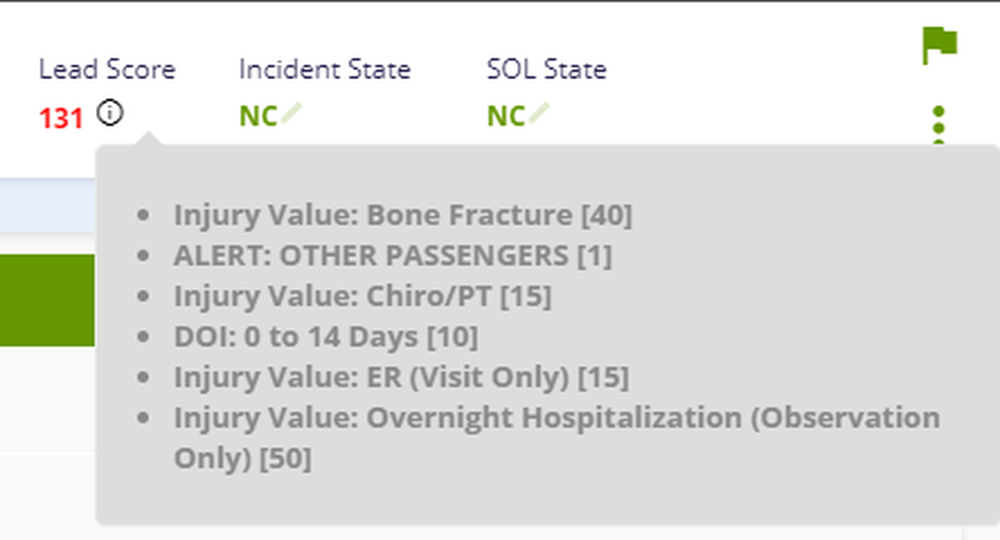Click the Lead Score label
The height and width of the screenshot is (540, 1000).
pyautogui.click(x=107, y=69)
